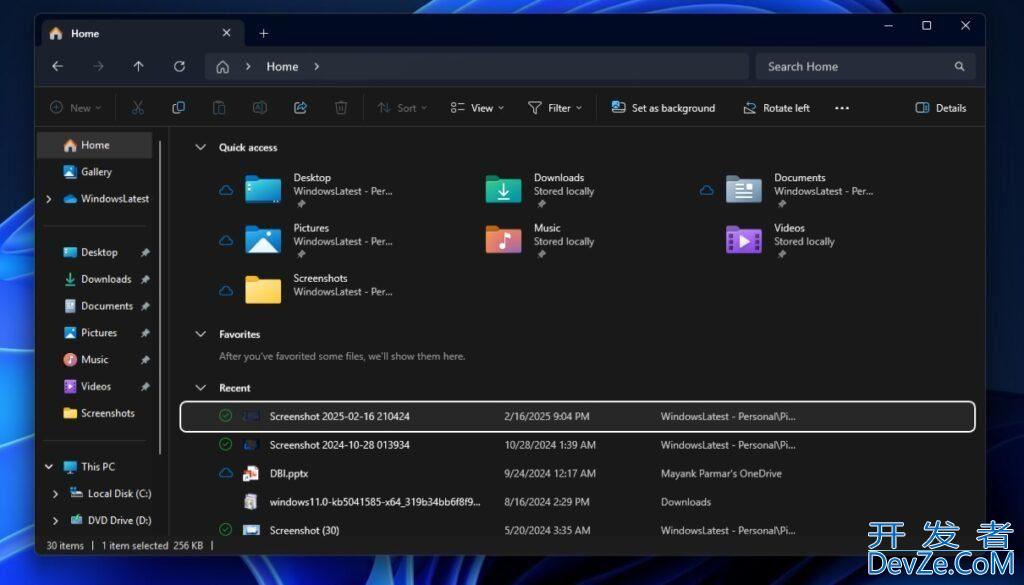Open the Filter dropdown menu
1024x585 pixels.
click(554, 108)
